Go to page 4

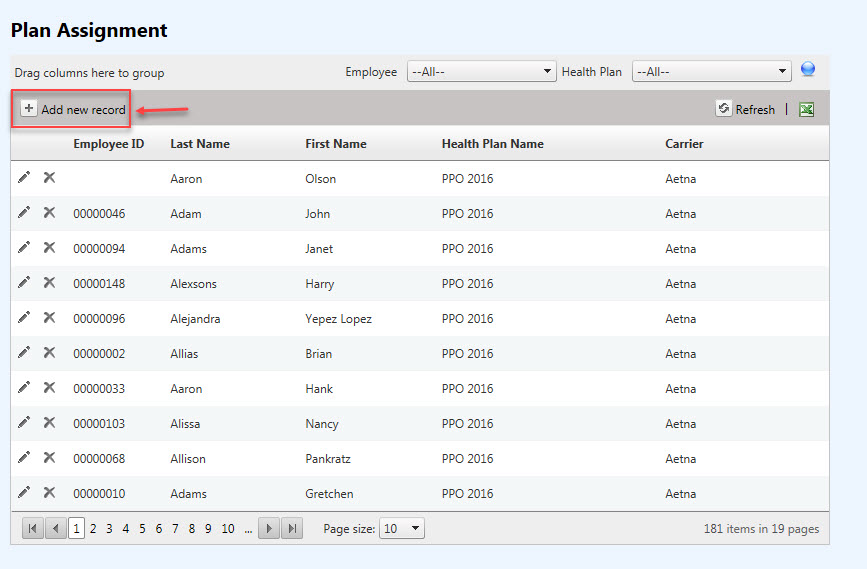coord(126,529)
